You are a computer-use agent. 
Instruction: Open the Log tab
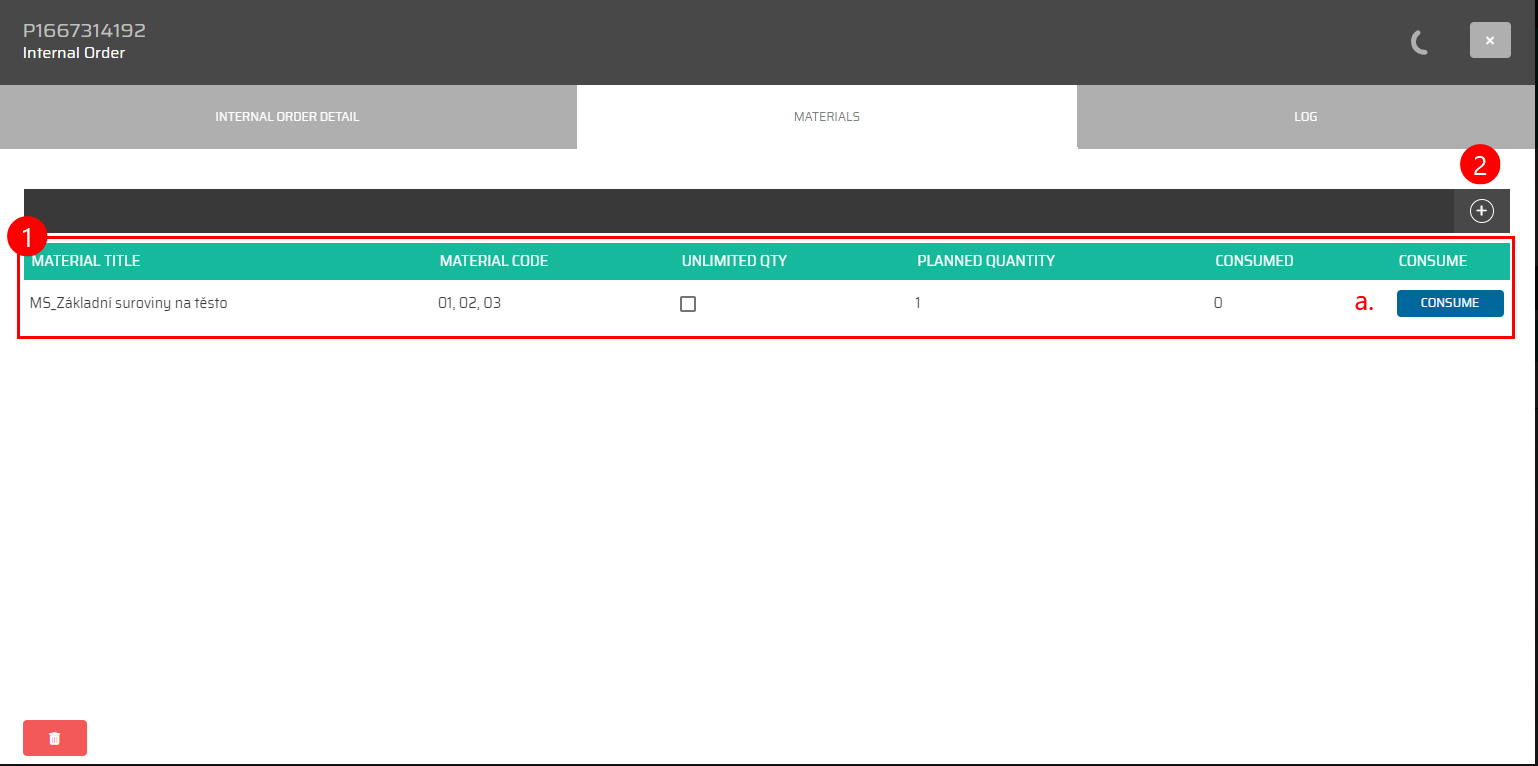click(x=1305, y=117)
